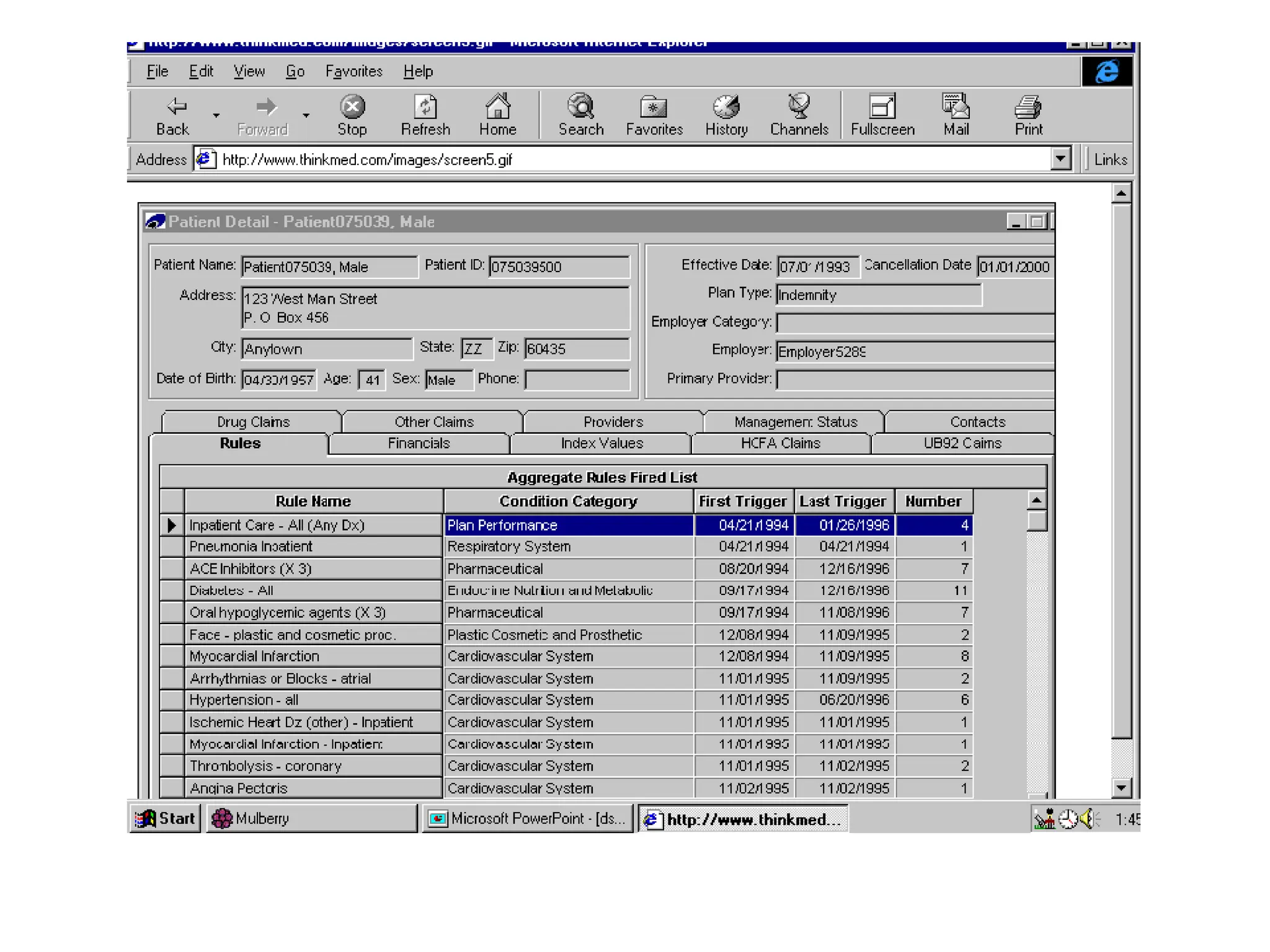Click the Print toolbar icon
Image resolution: width=1270 pixels, height=952 pixels.
1028,107
